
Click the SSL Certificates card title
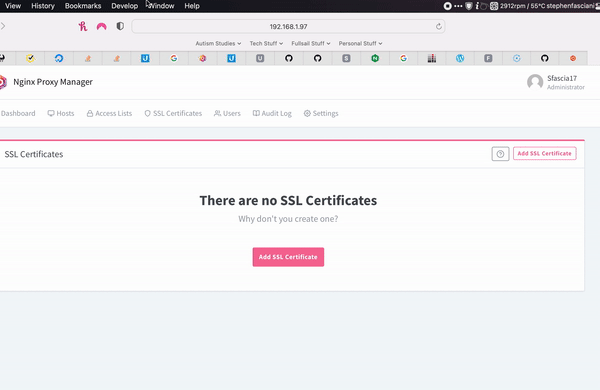pyautogui.click(x=34, y=154)
